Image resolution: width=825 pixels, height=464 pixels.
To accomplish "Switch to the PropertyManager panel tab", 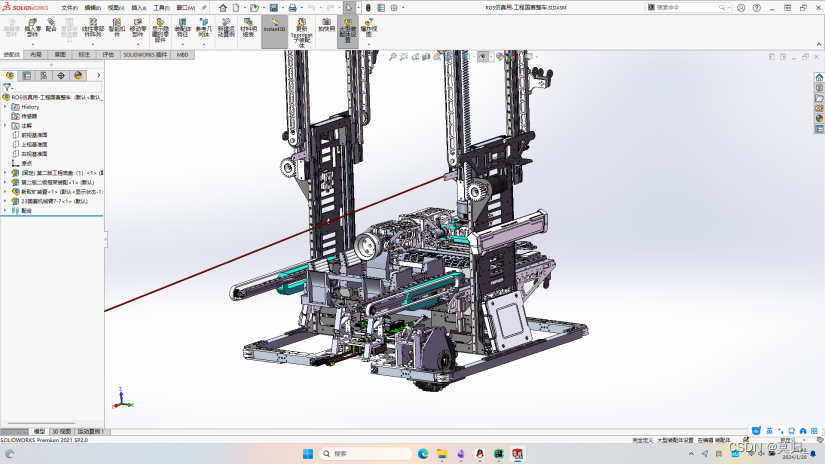I will [x=27, y=76].
